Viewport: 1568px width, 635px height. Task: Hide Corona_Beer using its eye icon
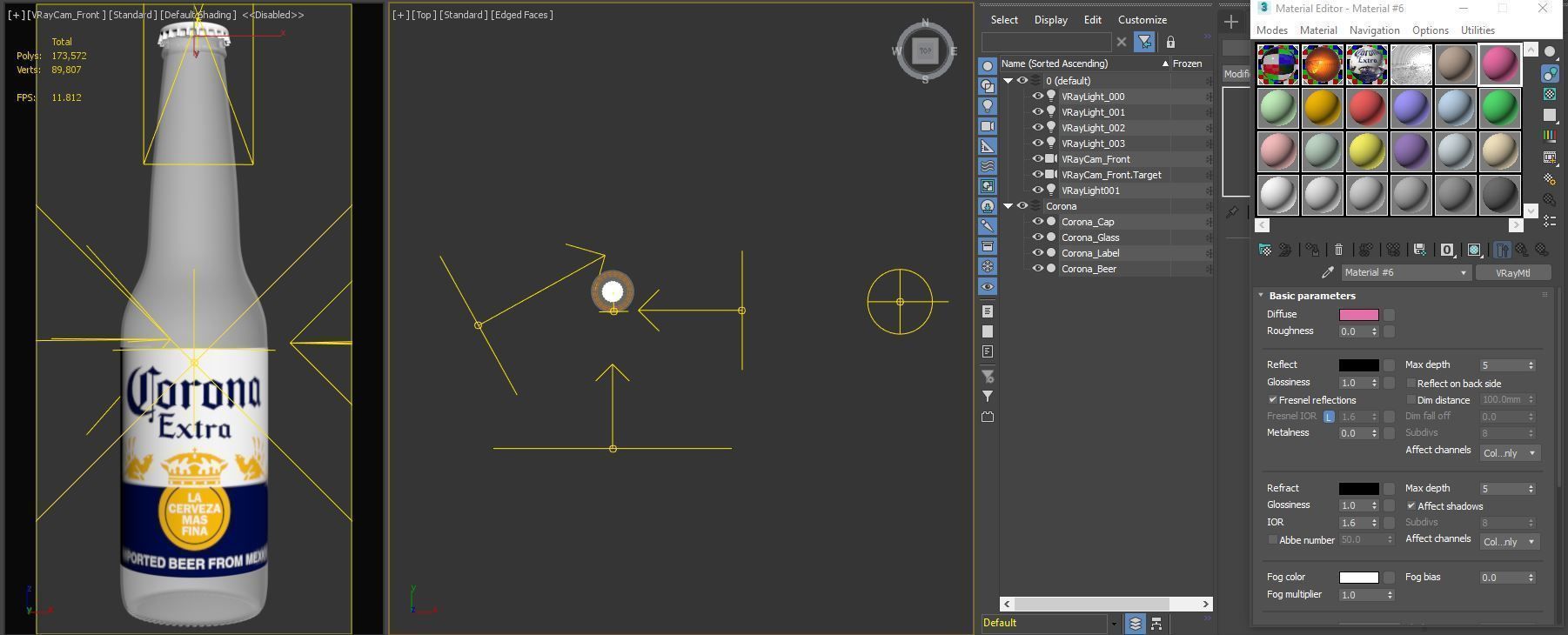(1037, 269)
